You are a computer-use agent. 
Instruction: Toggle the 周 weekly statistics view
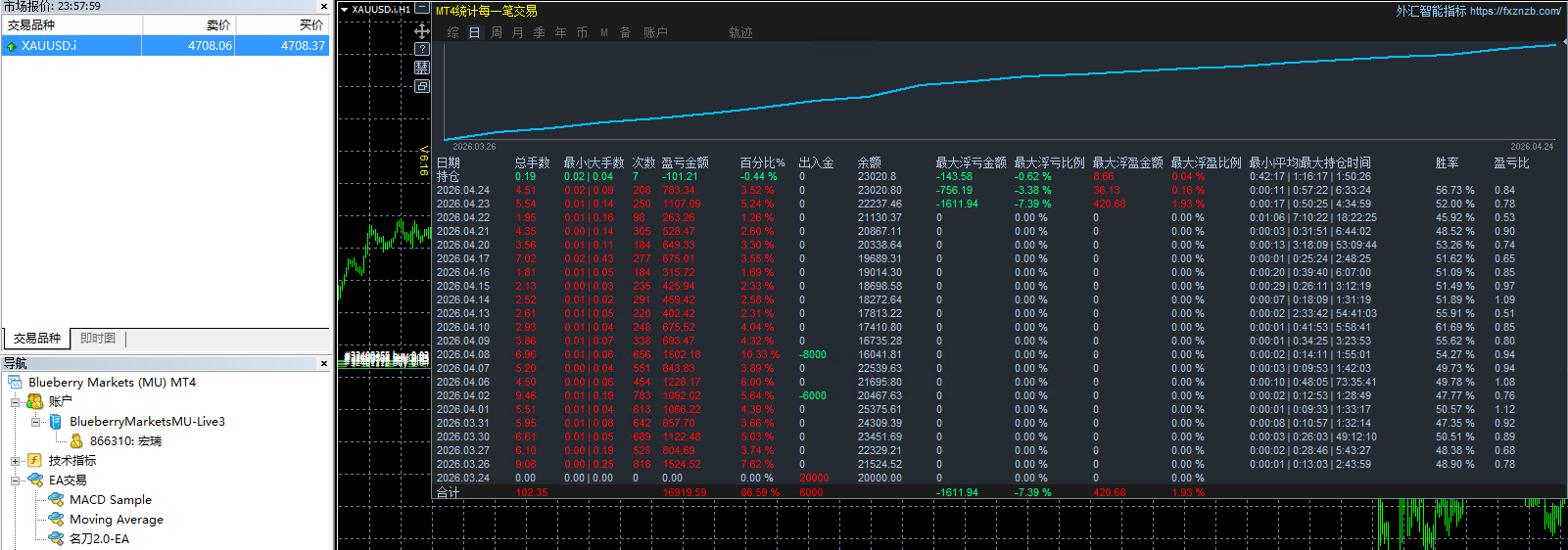click(x=497, y=32)
